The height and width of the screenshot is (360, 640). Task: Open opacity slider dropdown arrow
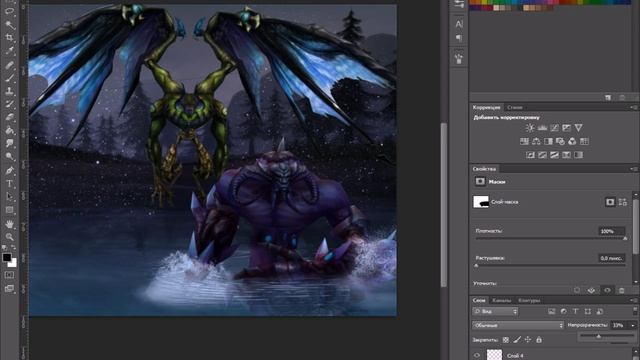tap(633, 325)
